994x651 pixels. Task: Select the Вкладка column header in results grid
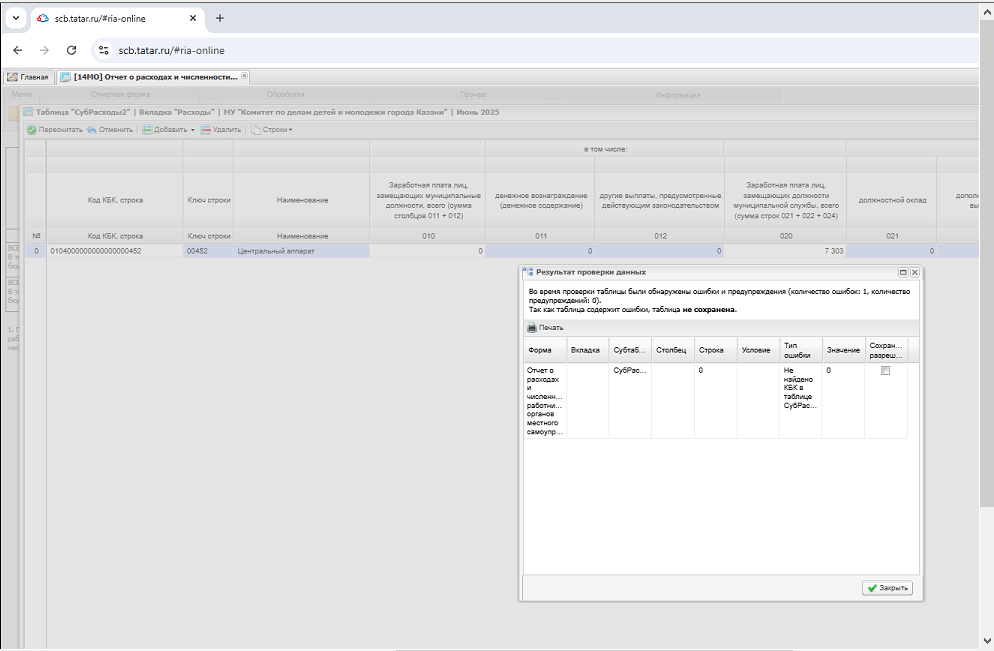click(588, 350)
